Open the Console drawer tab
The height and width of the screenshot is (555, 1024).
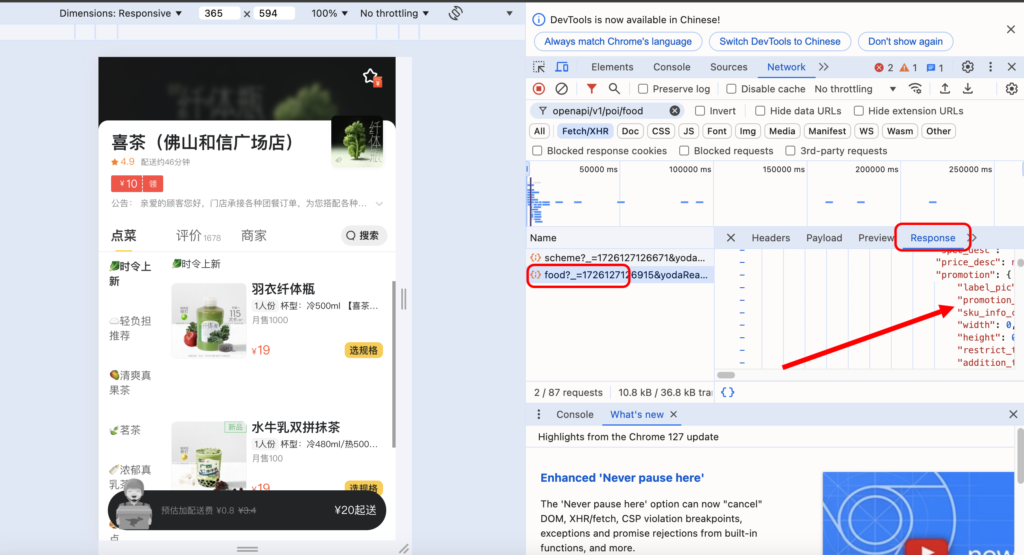point(575,415)
